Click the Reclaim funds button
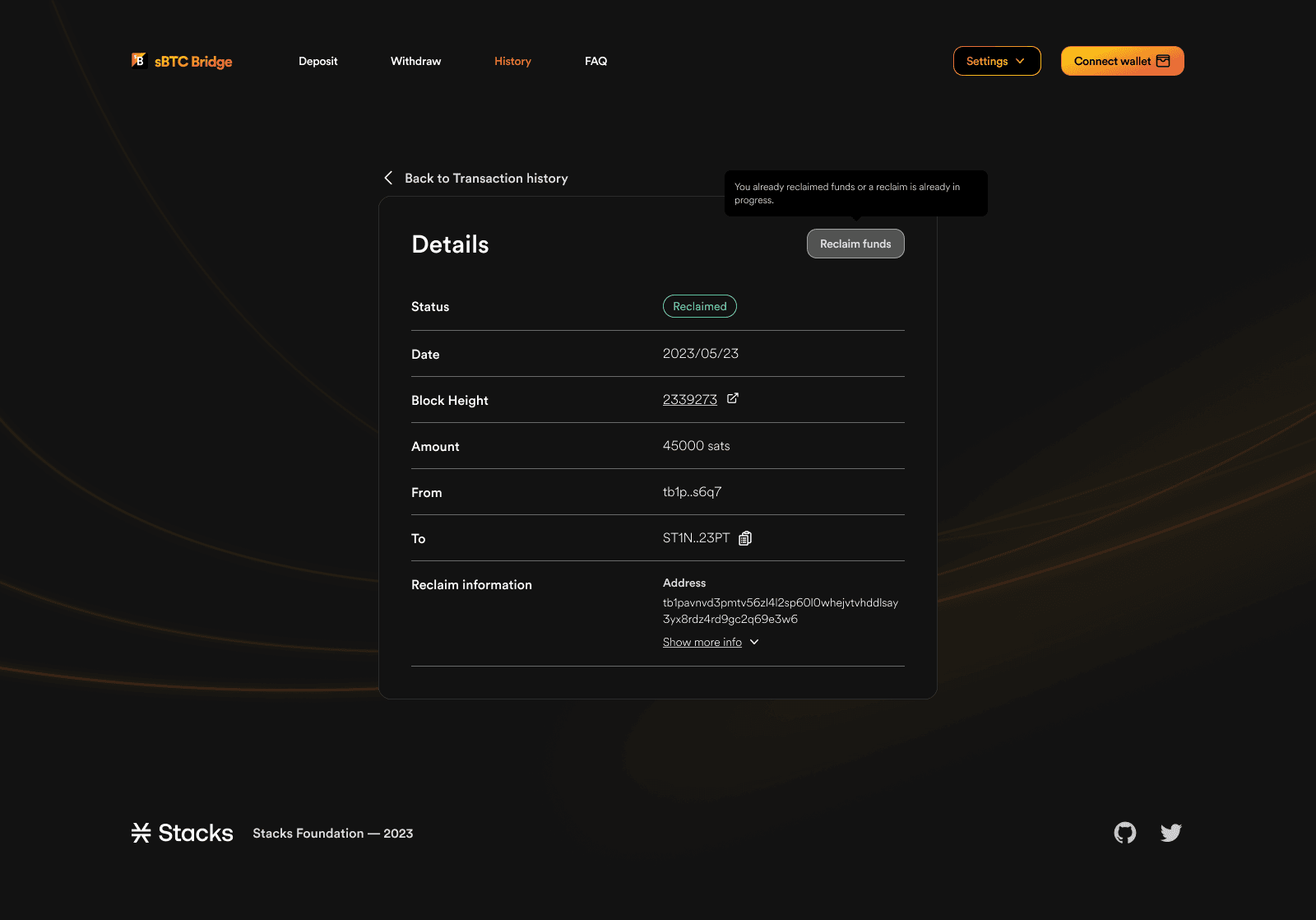 click(x=855, y=244)
